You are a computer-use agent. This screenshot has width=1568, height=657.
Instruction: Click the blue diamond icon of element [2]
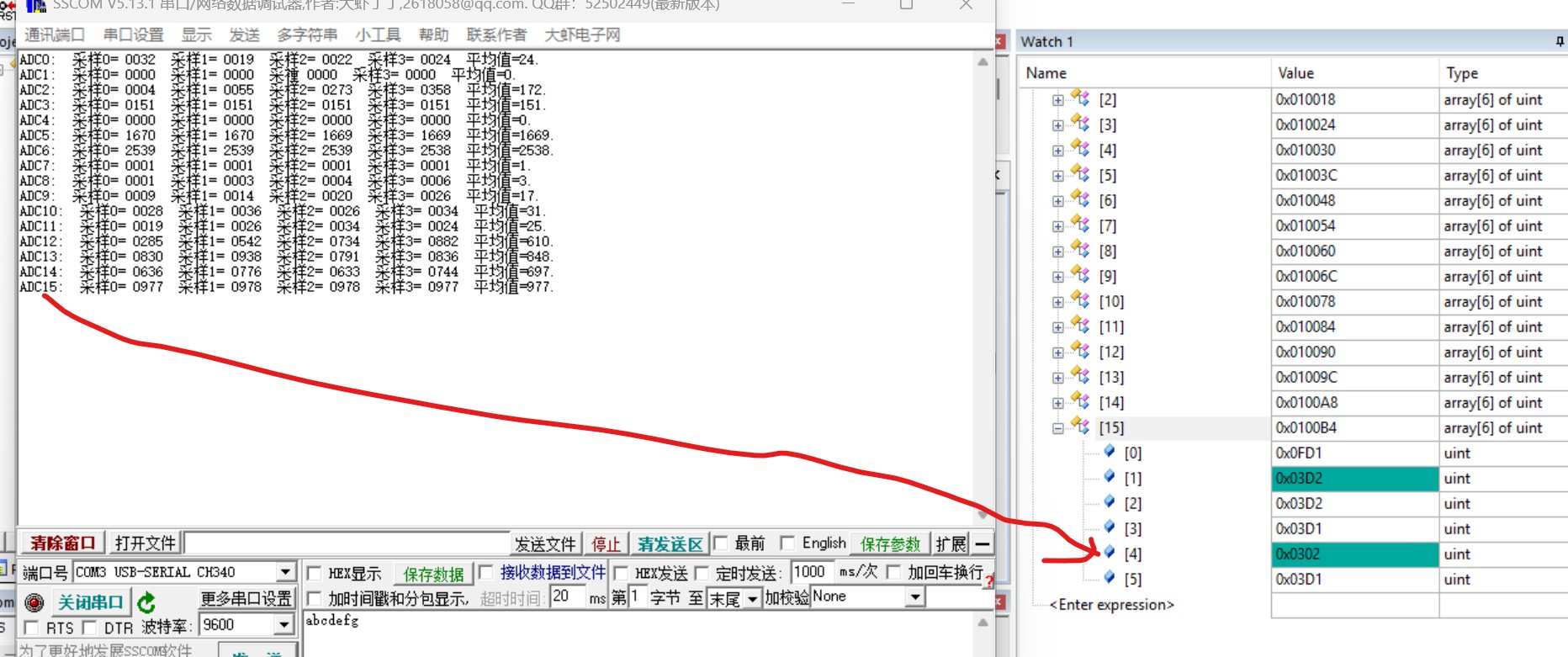tap(1110, 502)
